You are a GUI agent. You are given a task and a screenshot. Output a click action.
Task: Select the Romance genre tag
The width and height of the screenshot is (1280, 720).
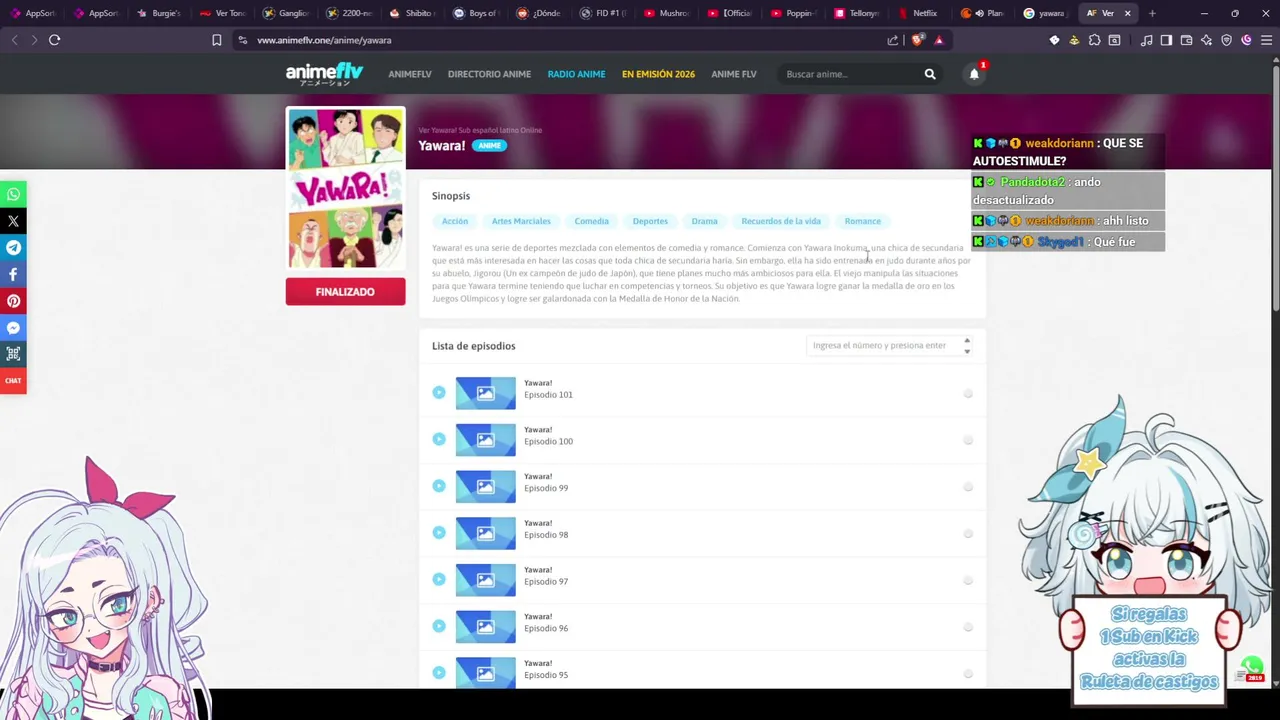862,221
